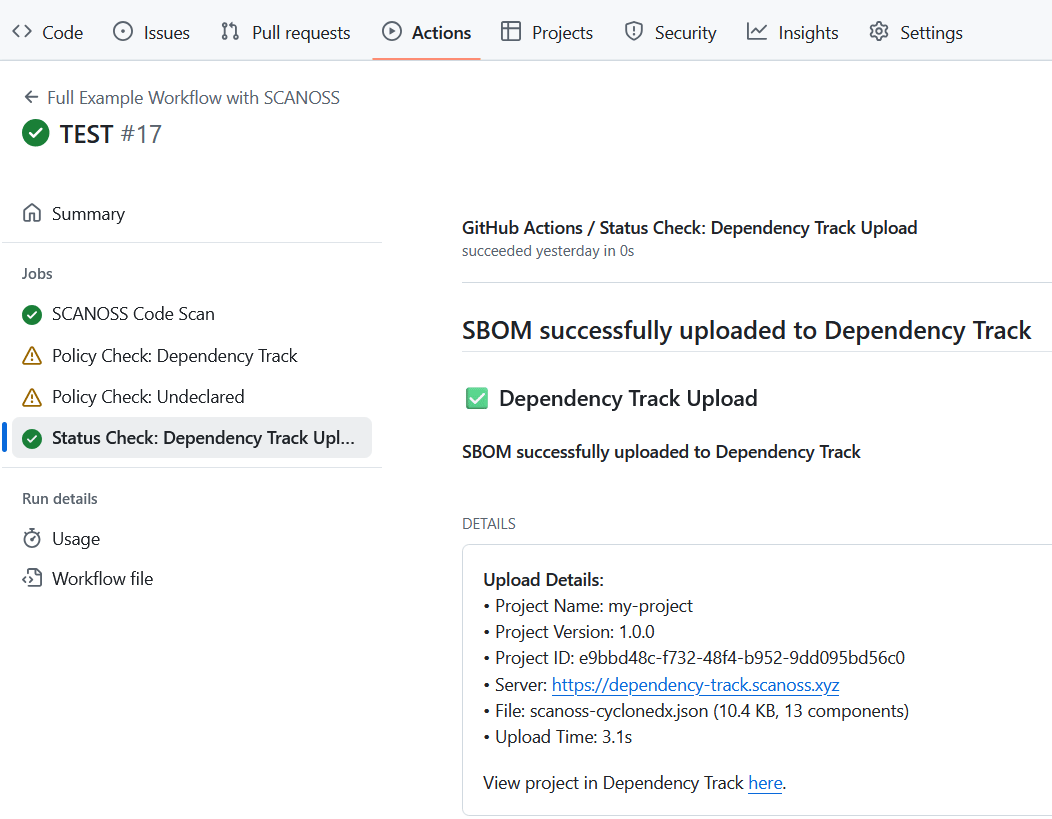Viewport: 1052px width, 819px height.
Task: Click the Issues circle icon
Action: tap(123, 32)
